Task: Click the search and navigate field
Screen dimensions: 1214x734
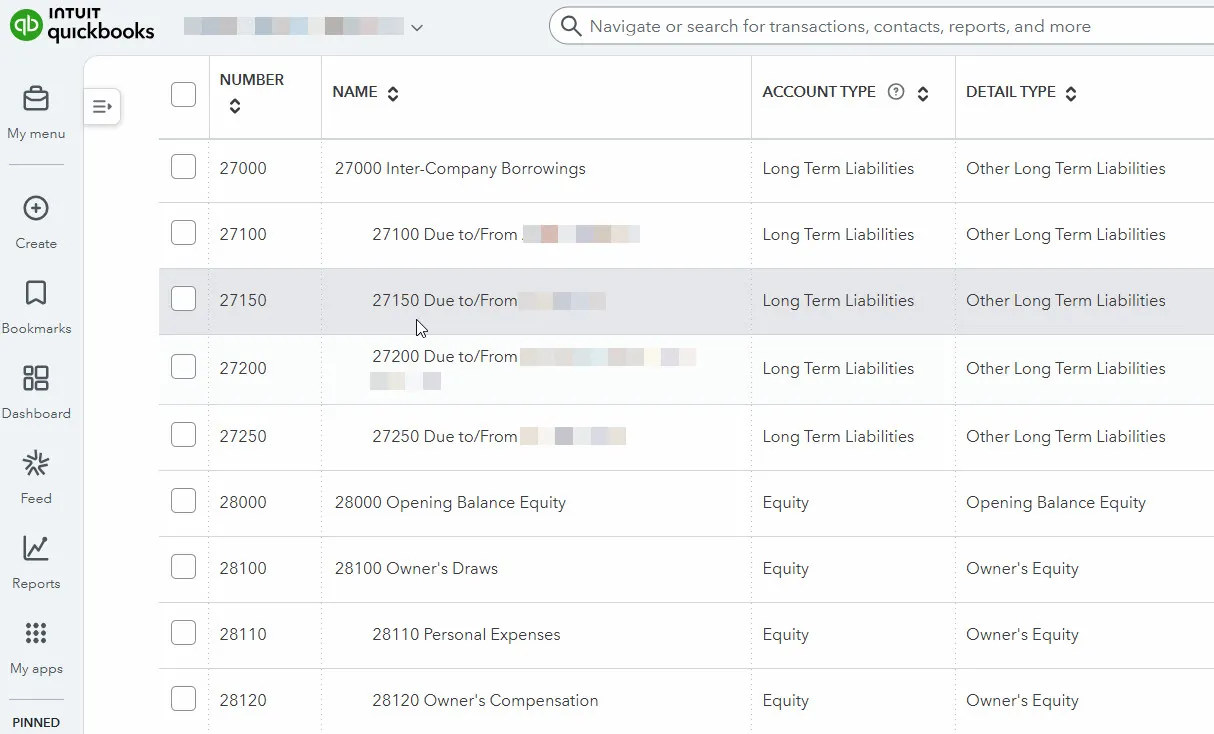Action: click(880, 27)
